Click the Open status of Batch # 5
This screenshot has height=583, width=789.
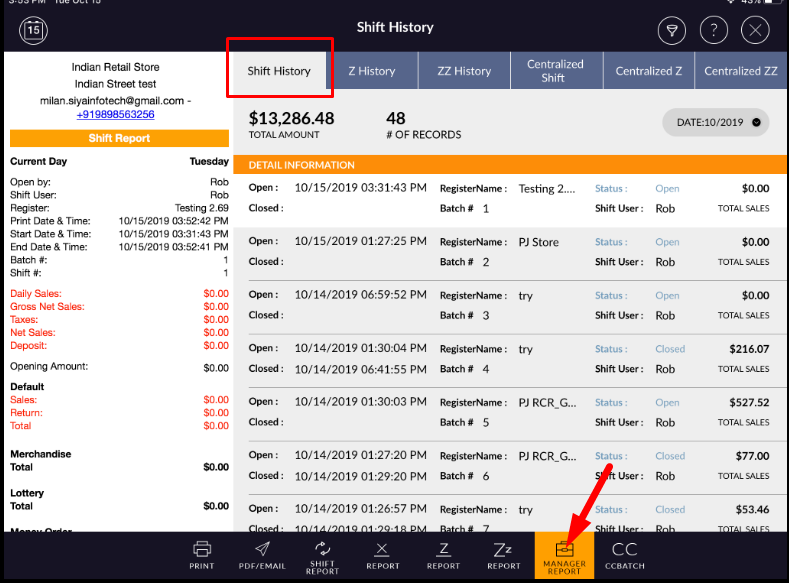667,402
